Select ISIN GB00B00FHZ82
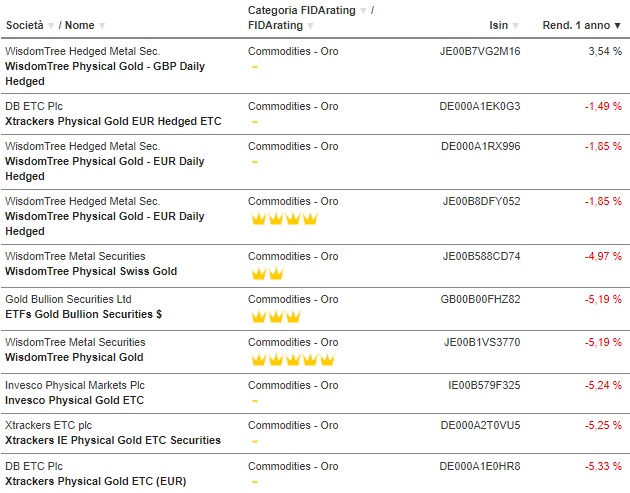 click(480, 299)
